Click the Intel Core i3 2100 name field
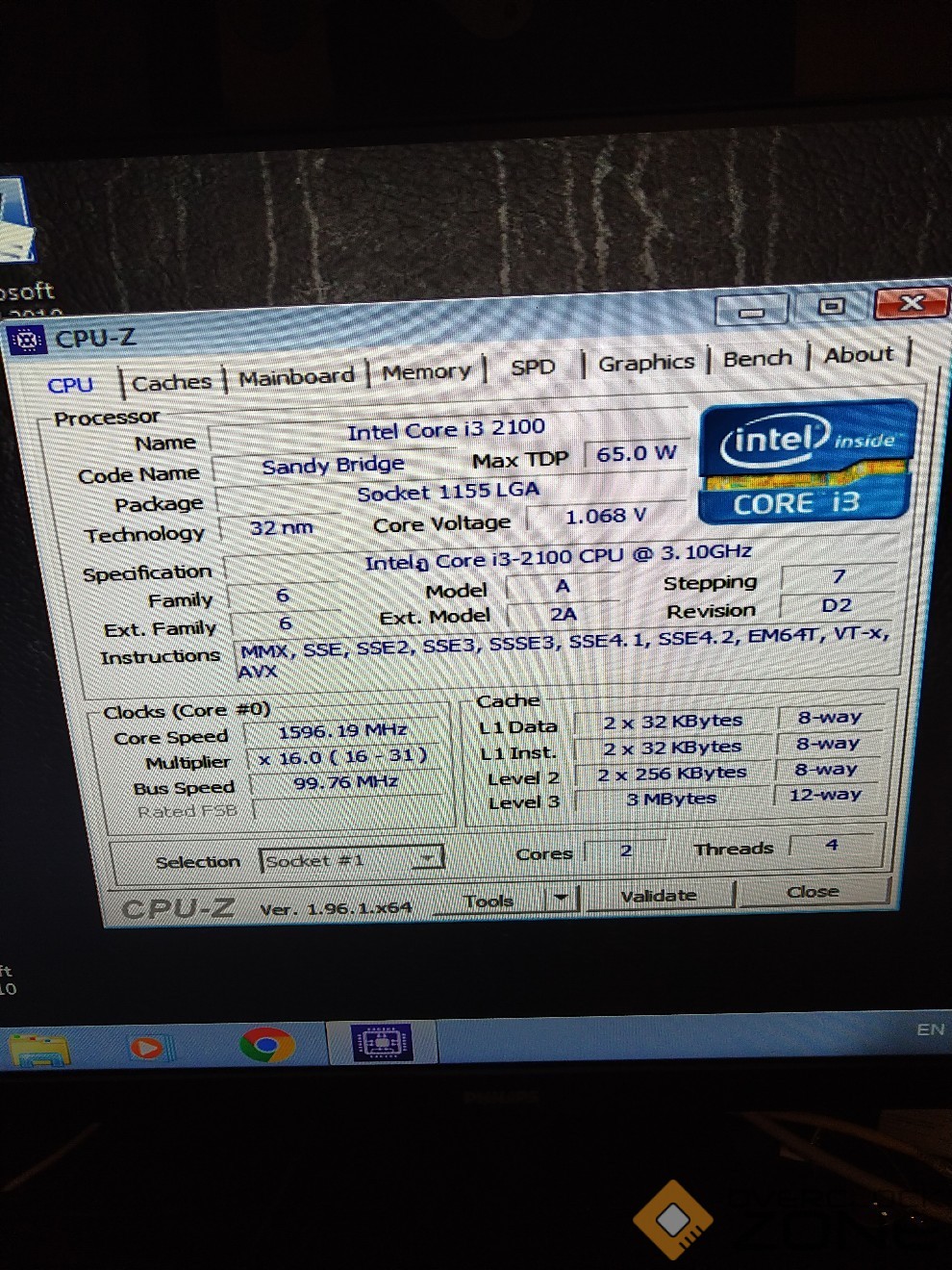Viewport: 952px width, 1270px height. click(x=446, y=430)
